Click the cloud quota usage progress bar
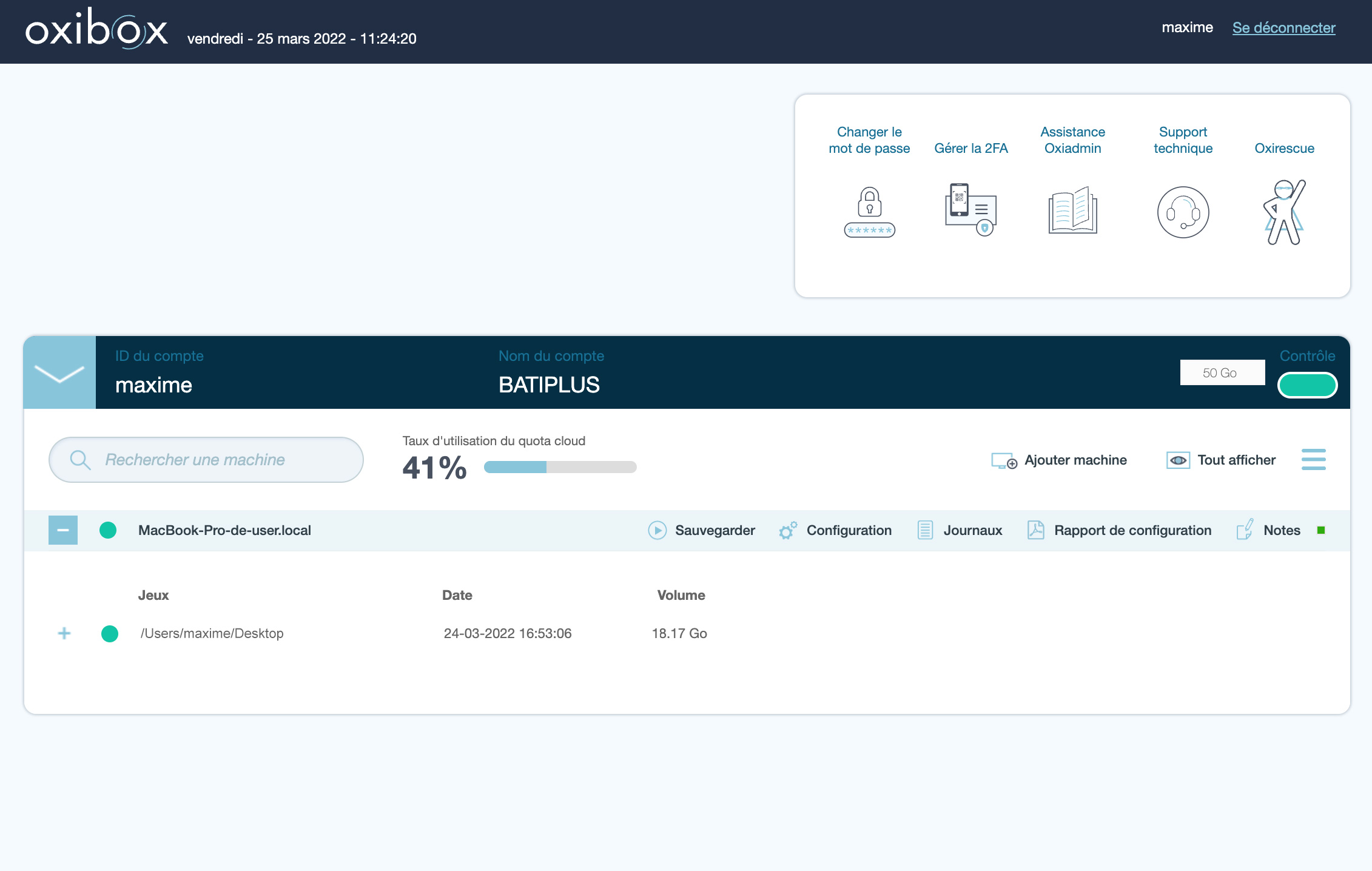 (560, 467)
